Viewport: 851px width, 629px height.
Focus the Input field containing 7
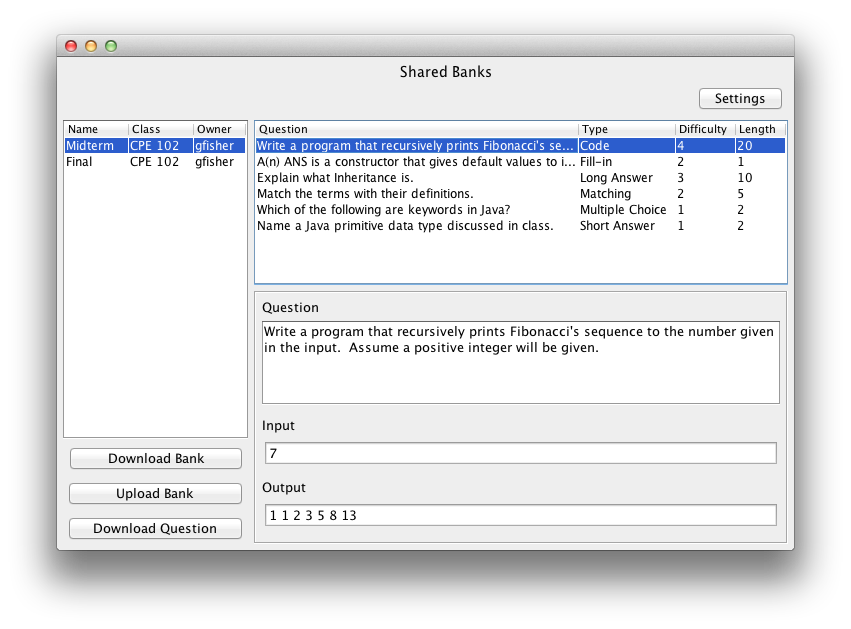click(520, 454)
